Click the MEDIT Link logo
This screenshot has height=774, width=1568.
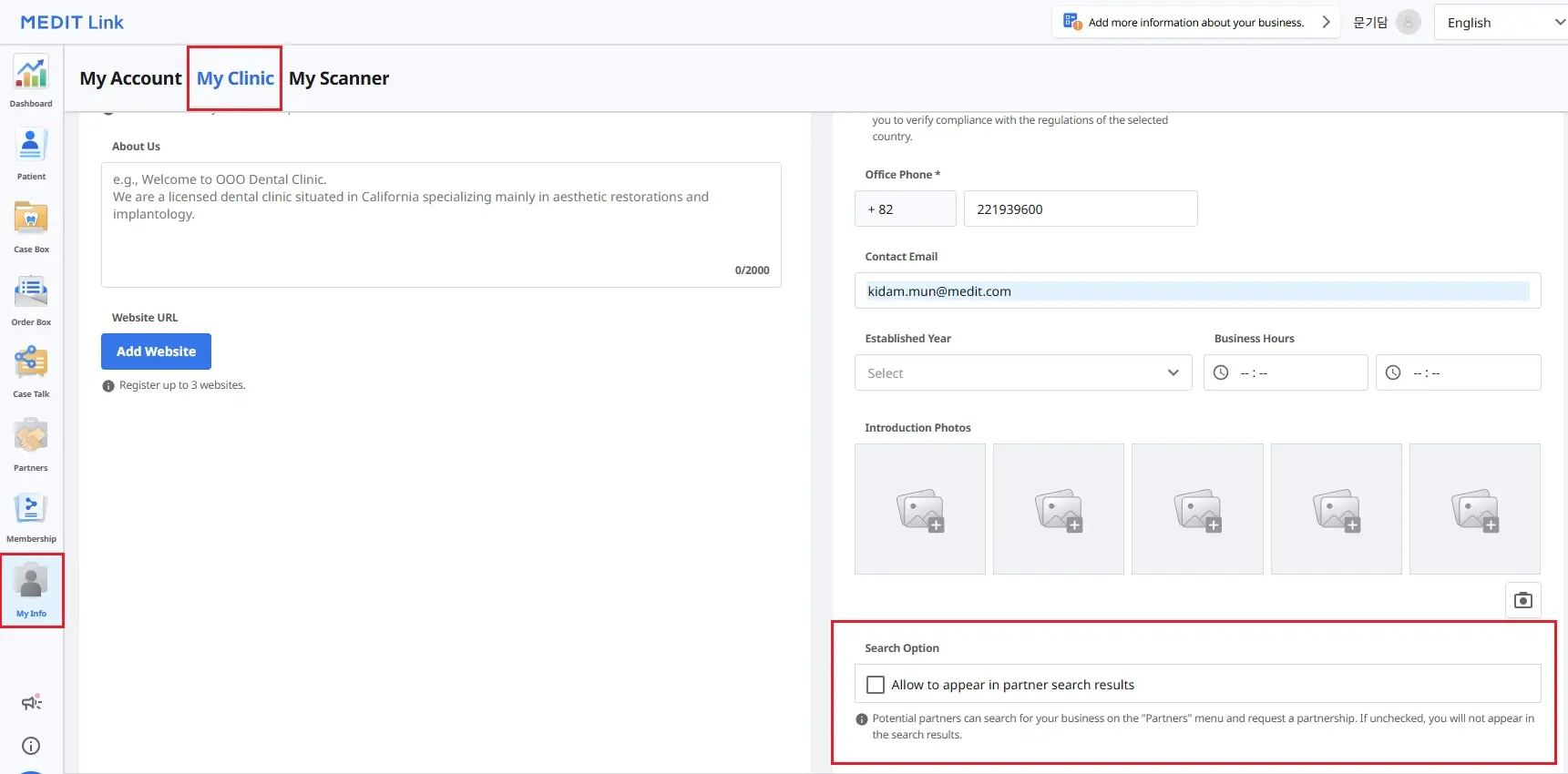(72, 22)
